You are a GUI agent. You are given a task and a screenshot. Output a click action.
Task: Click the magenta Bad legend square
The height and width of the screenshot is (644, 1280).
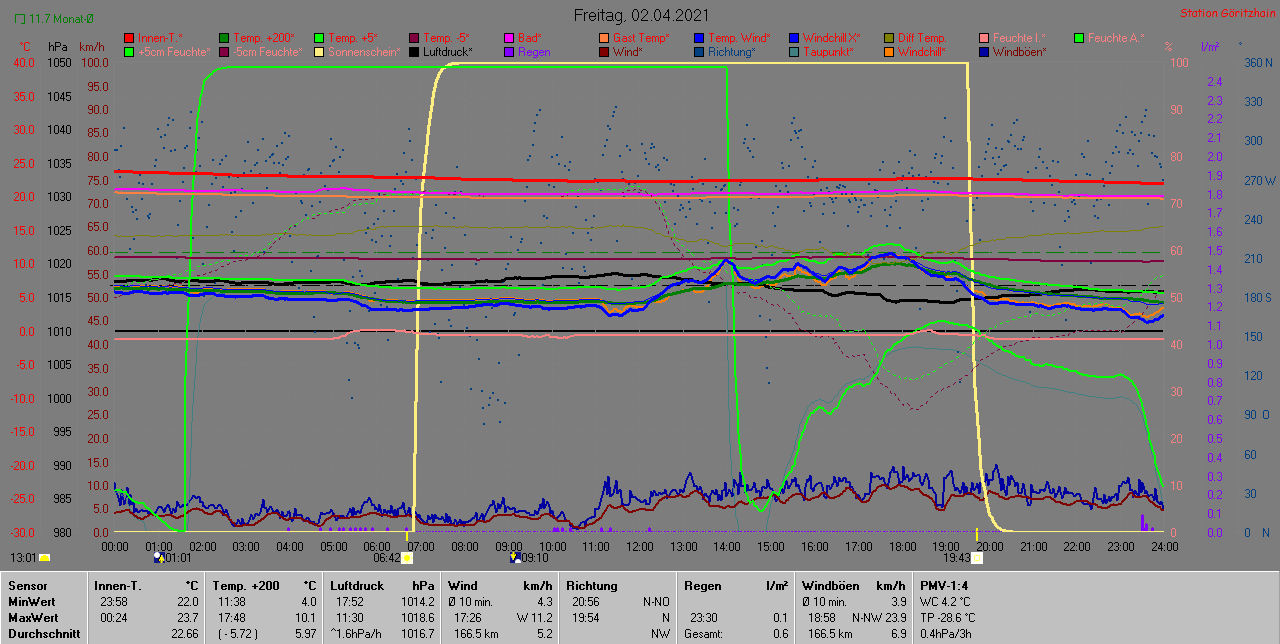(x=509, y=38)
